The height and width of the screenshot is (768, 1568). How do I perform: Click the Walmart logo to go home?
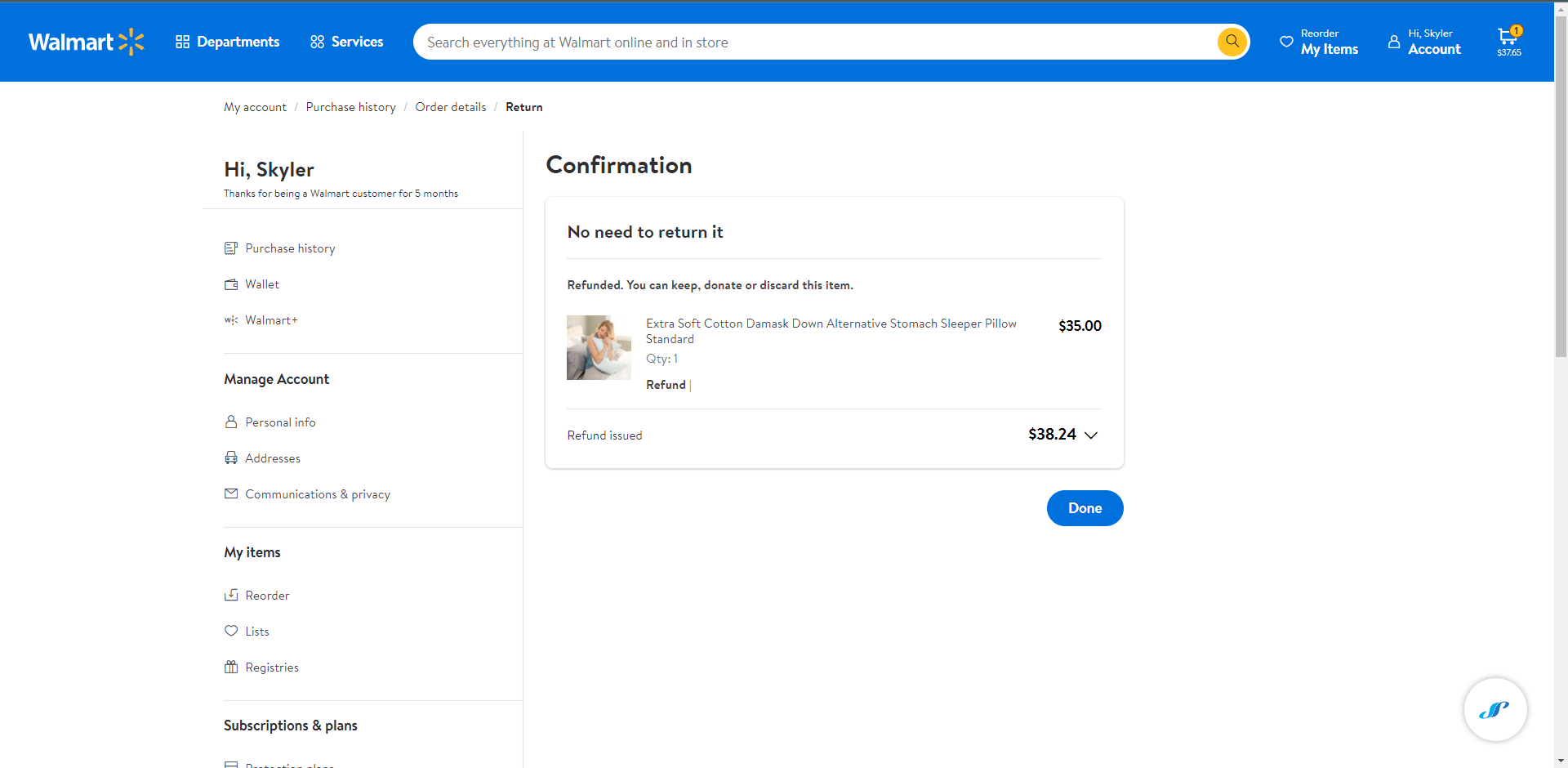click(x=87, y=42)
